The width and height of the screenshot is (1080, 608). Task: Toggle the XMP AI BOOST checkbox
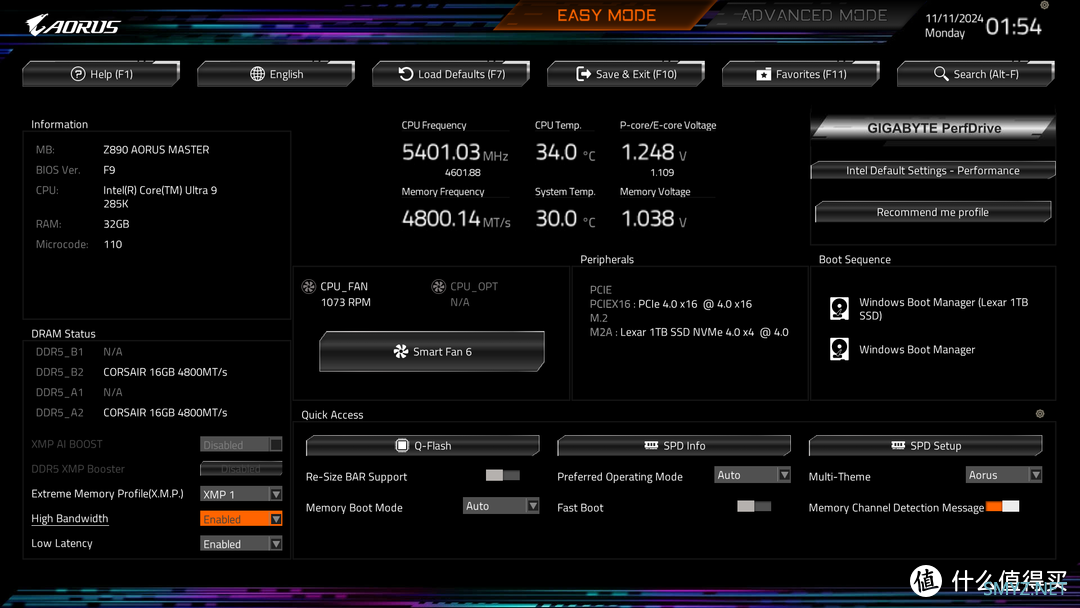click(276, 445)
